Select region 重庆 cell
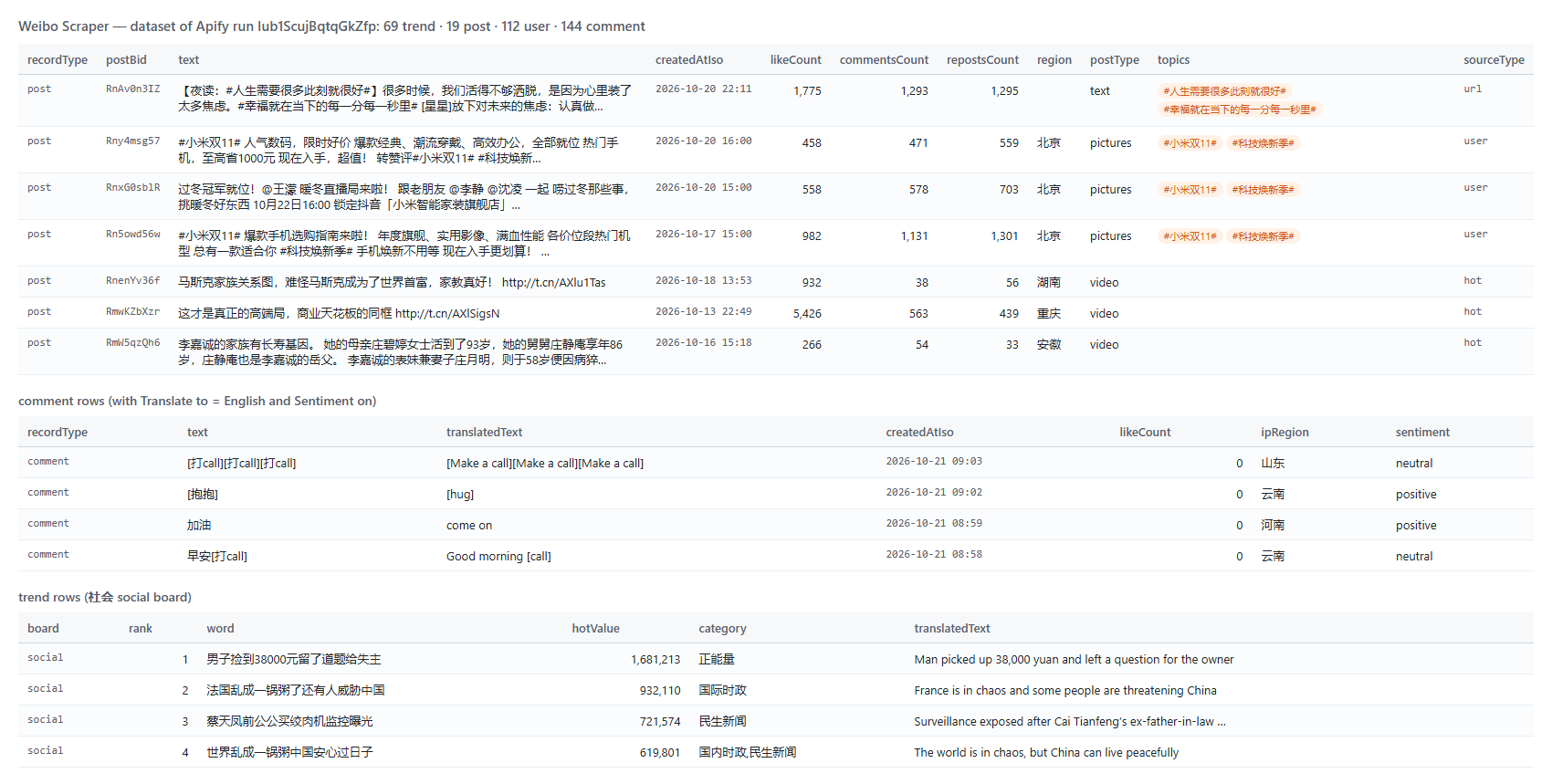This screenshot has height=784, width=1552. 1049,314
